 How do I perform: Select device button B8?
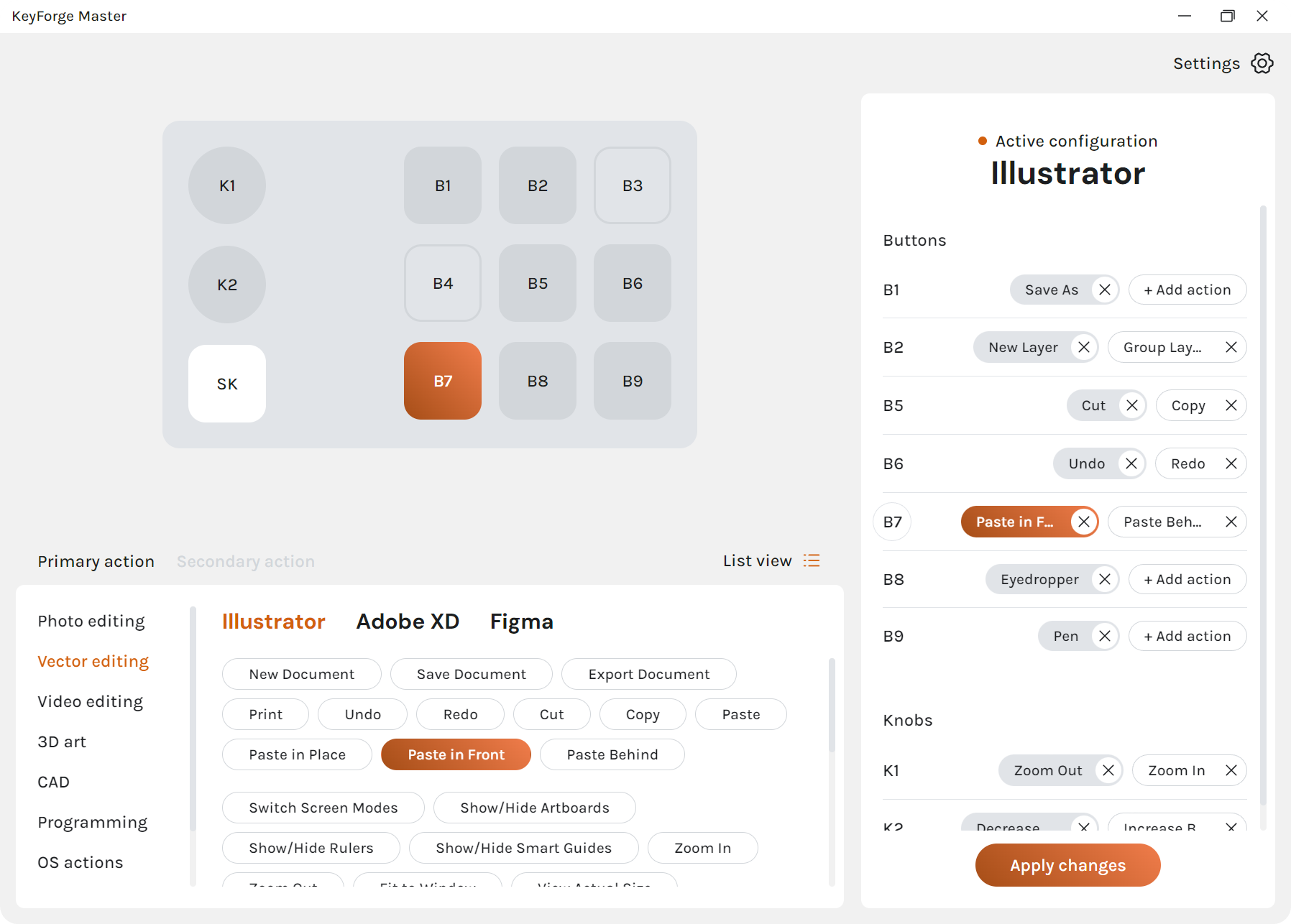tap(538, 381)
